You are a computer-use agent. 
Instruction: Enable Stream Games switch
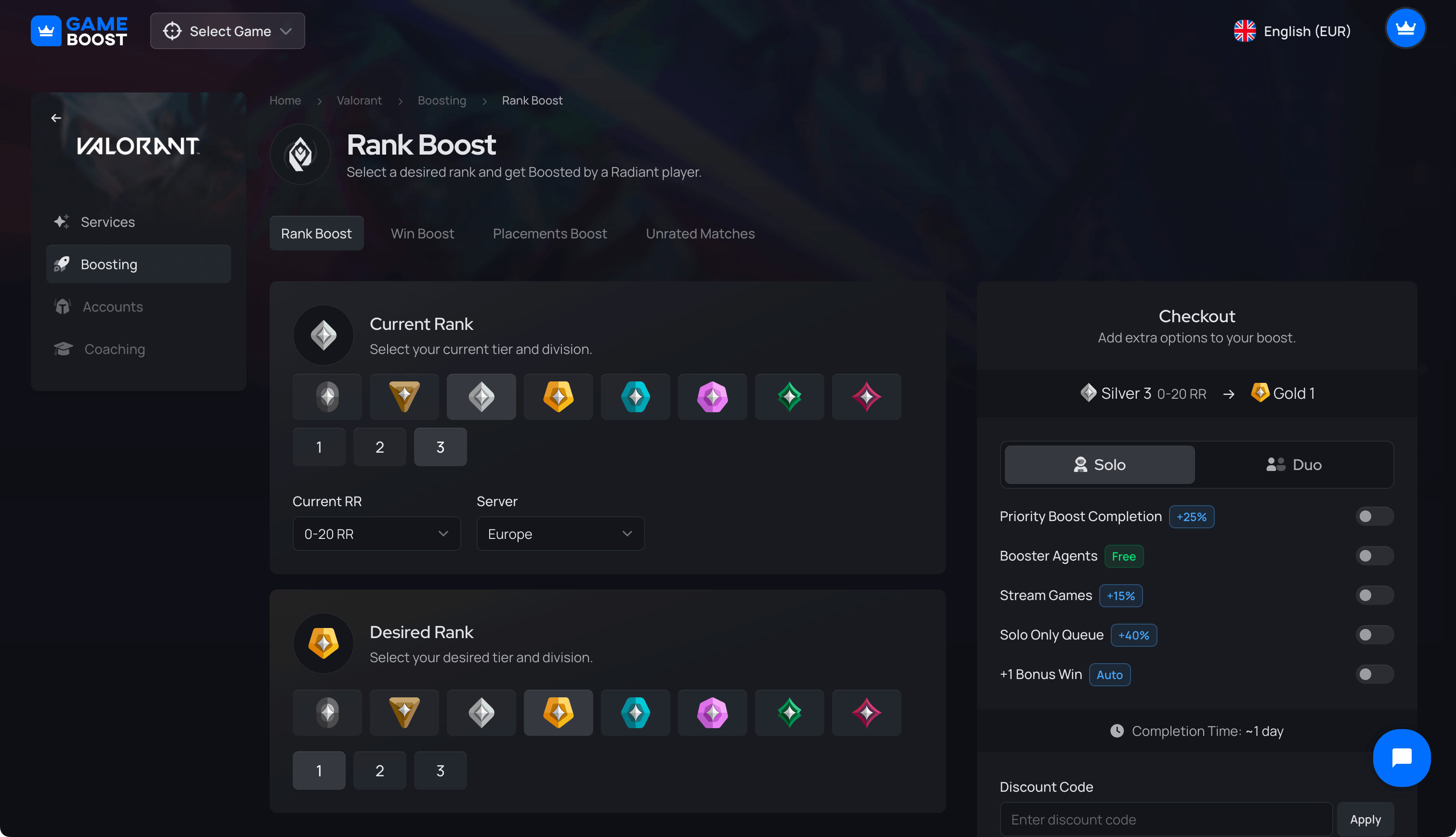click(x=1375, y=595)
